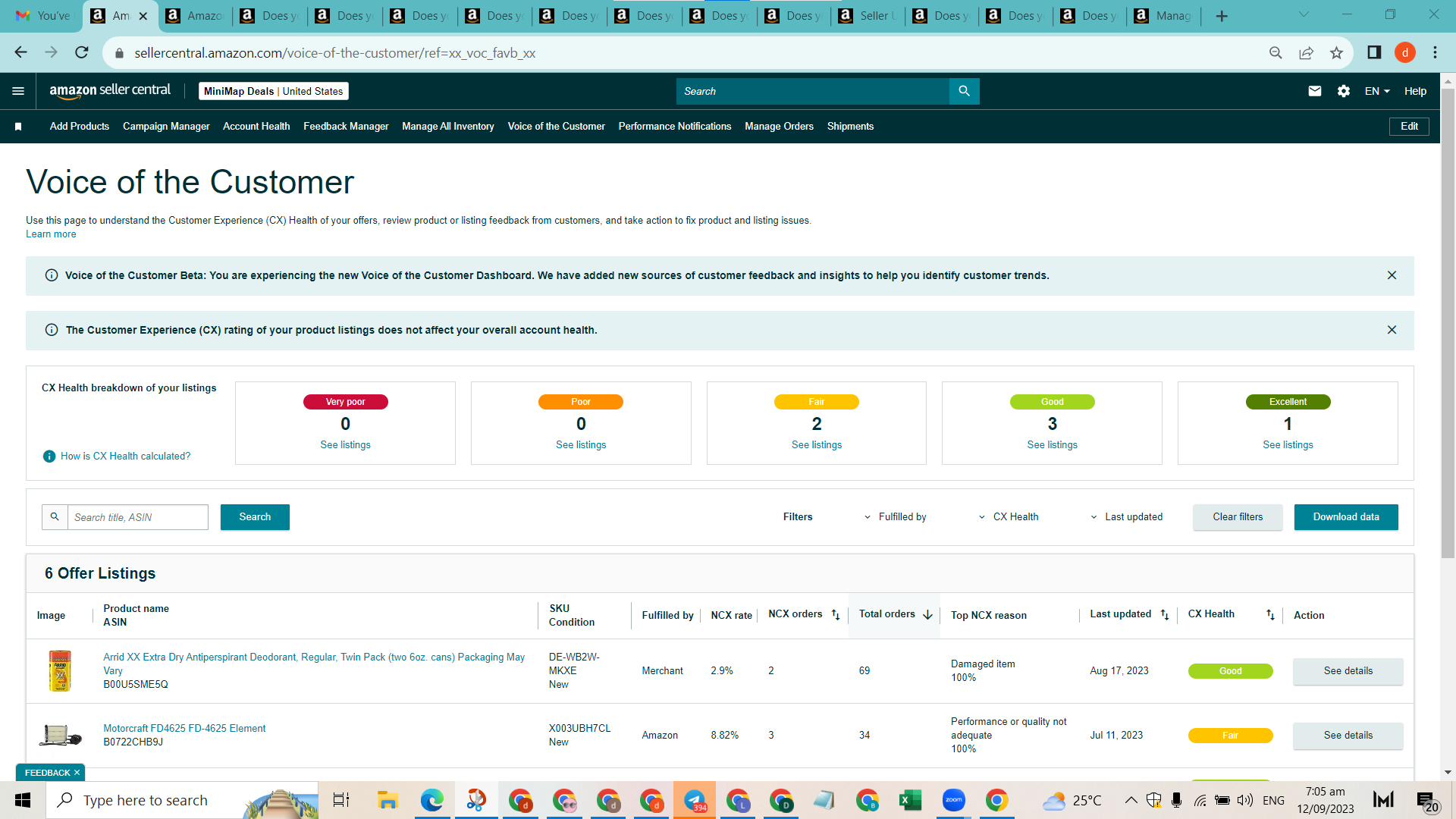Click the Search title, ASIN input field
The height and width of the screenshot is (819, 1456).
[138, 517]
